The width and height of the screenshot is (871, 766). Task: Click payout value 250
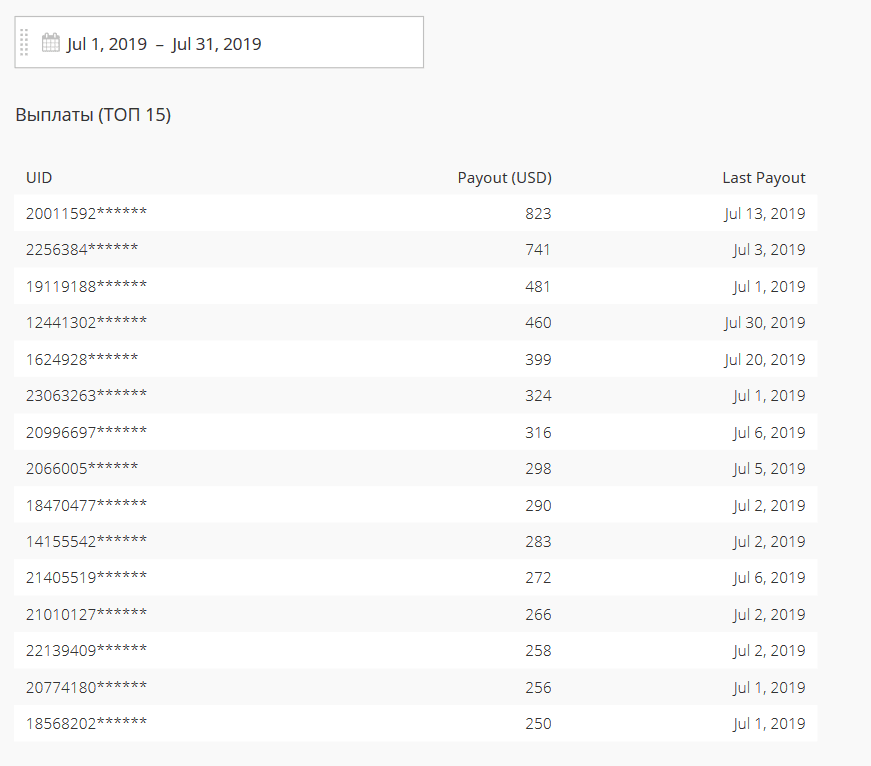pyautogui.click(x=538, y=724)
